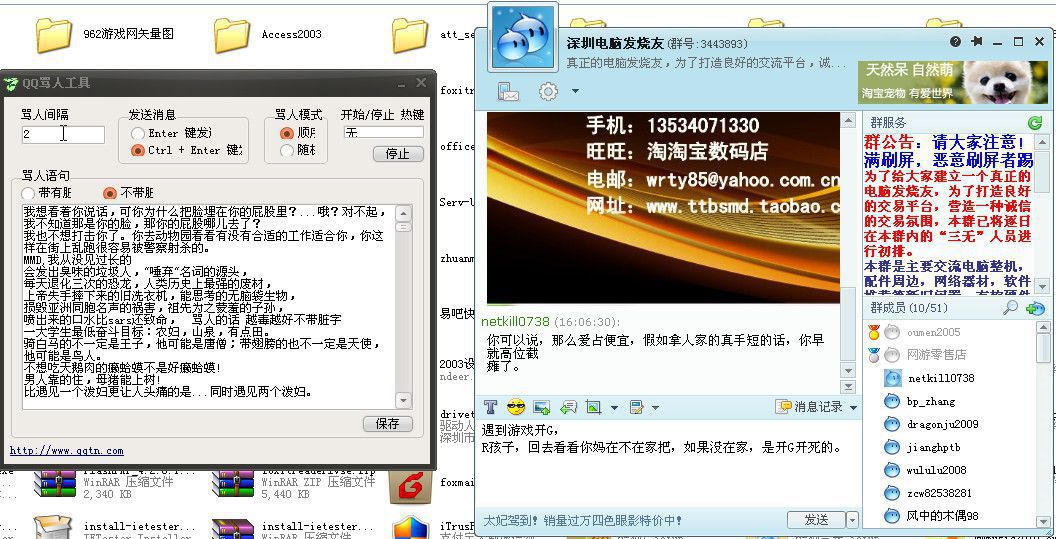Click the add group member plus icon
Image resolution: width=1056 pixels, height=539 pixels.
pos(1034,308)
